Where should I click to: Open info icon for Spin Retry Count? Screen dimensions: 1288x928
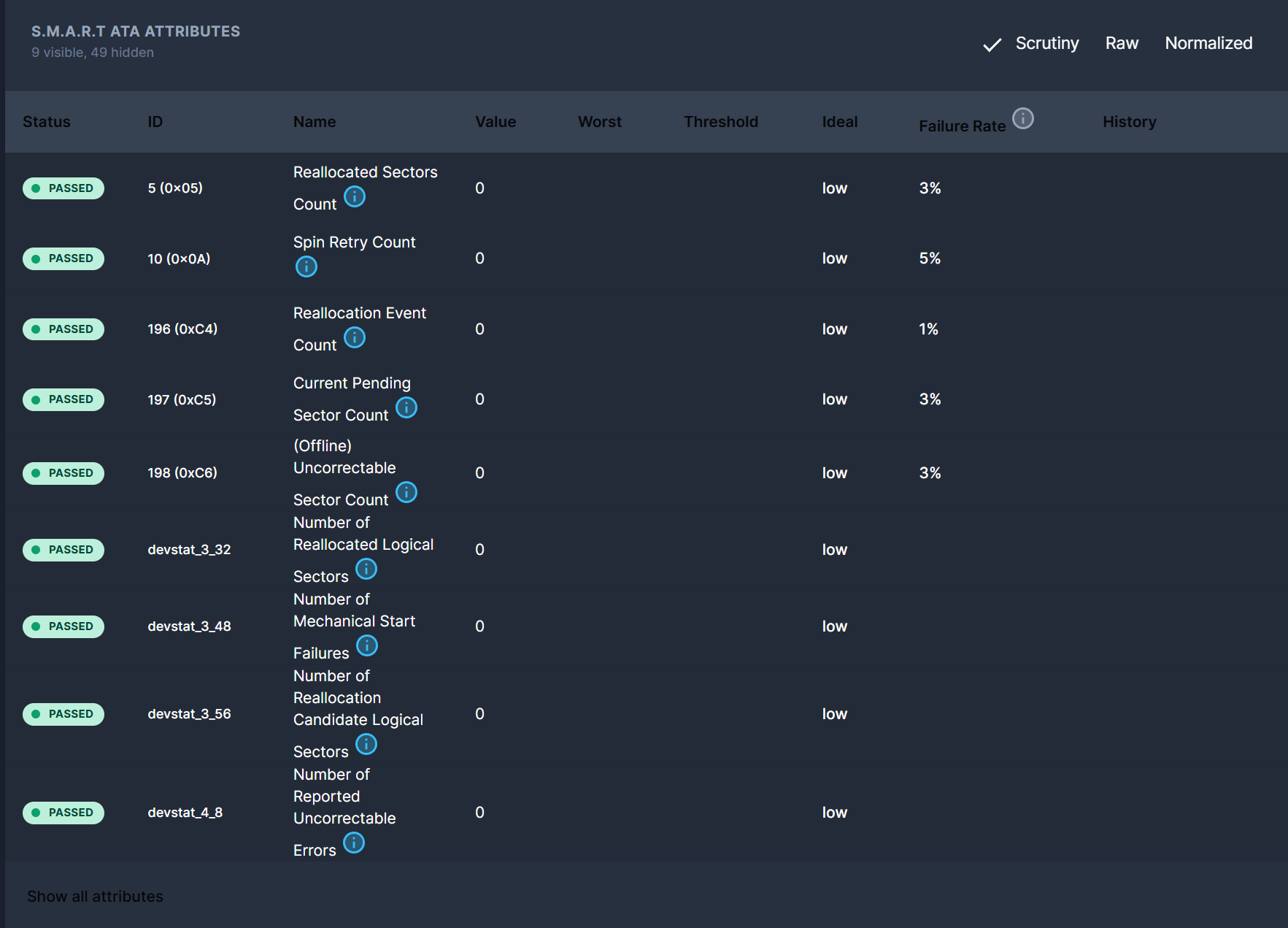306,267
